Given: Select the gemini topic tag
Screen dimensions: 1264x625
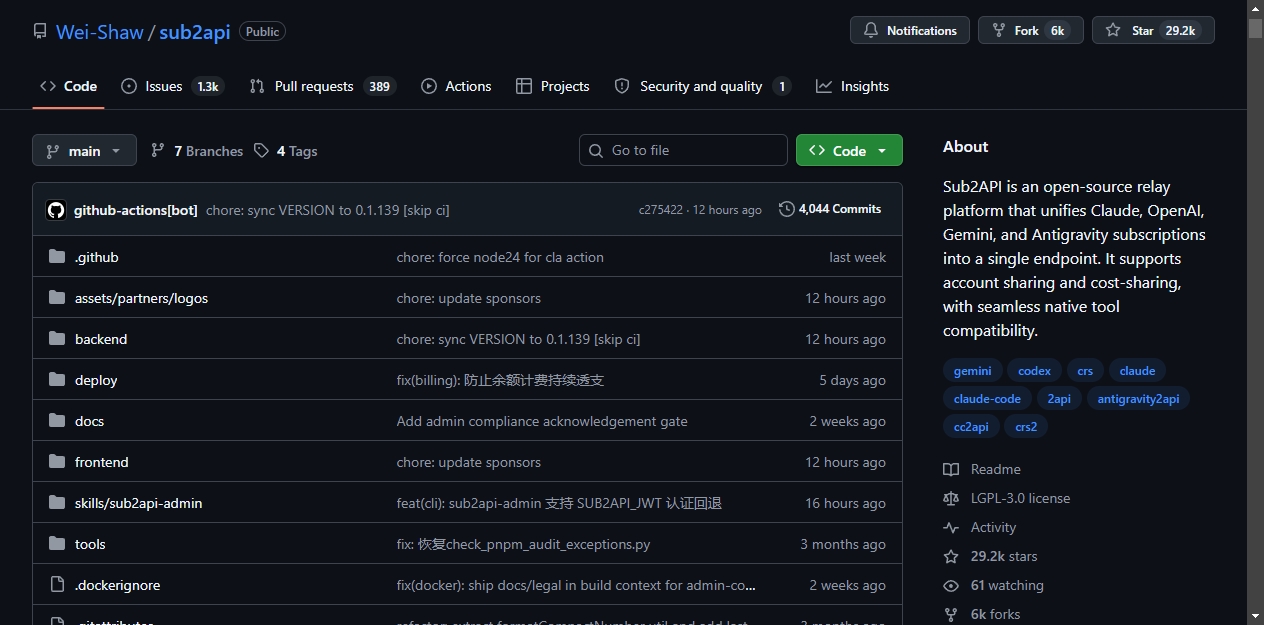Looking at the screenshot, I should pos(972,371).
